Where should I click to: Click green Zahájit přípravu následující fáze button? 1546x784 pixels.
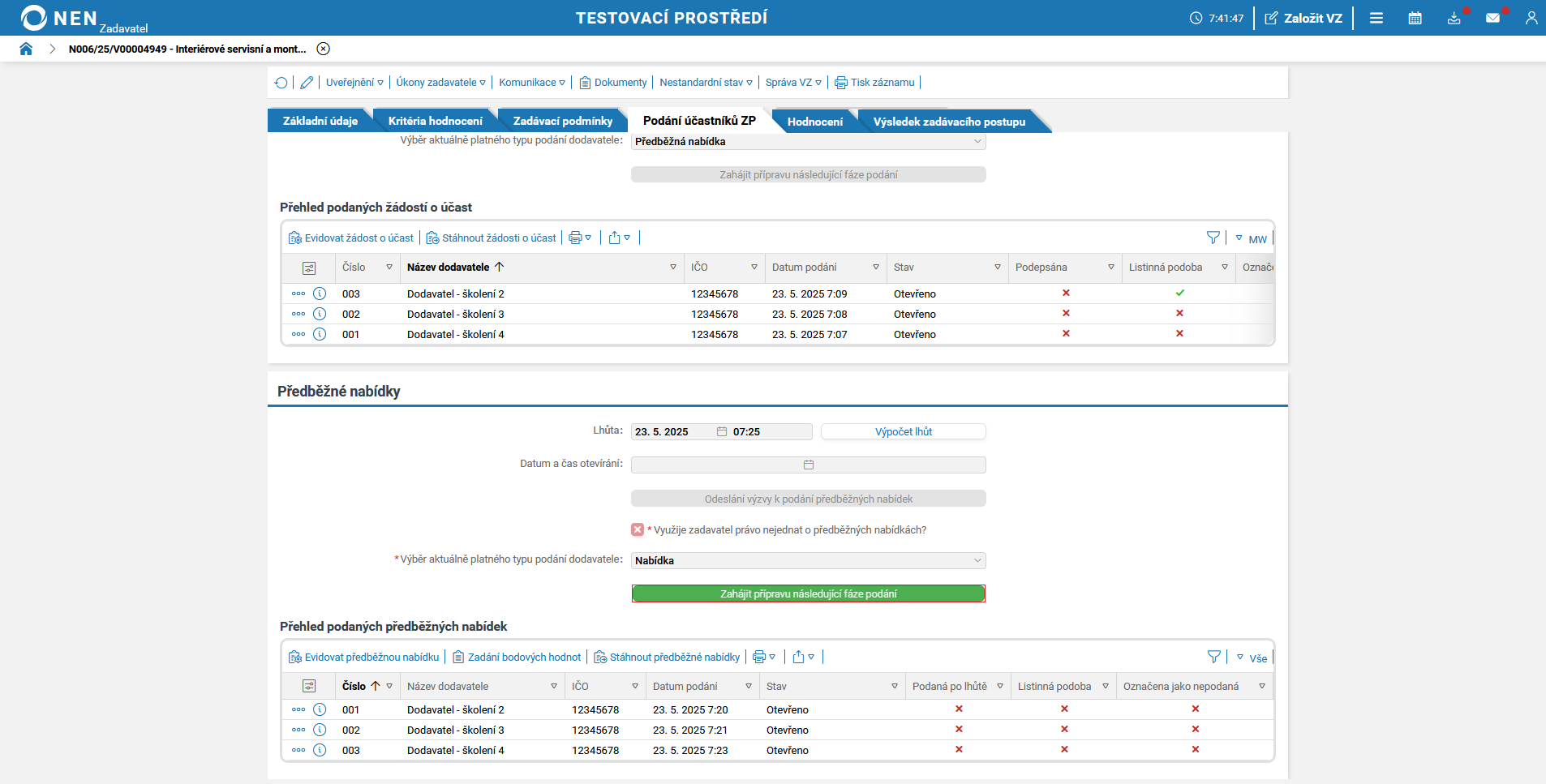pyautogui.click(x=808, y=593)
